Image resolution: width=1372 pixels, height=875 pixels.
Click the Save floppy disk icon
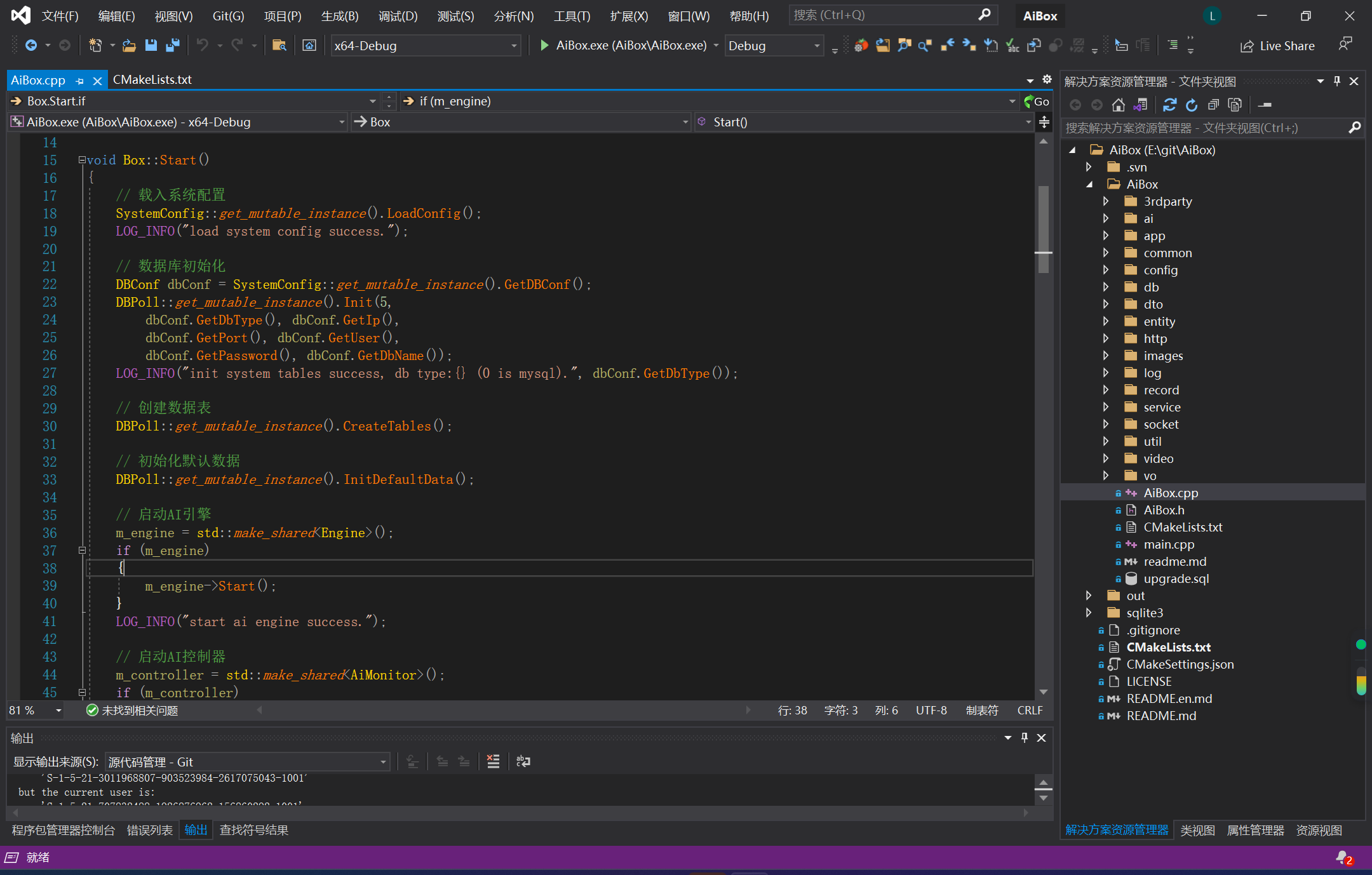pyautogui.click(x=151, y=45)
